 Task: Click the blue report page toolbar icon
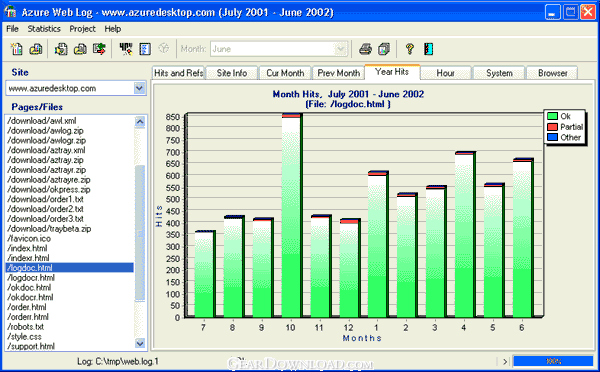pyautogui.click(x=145, y=49)
